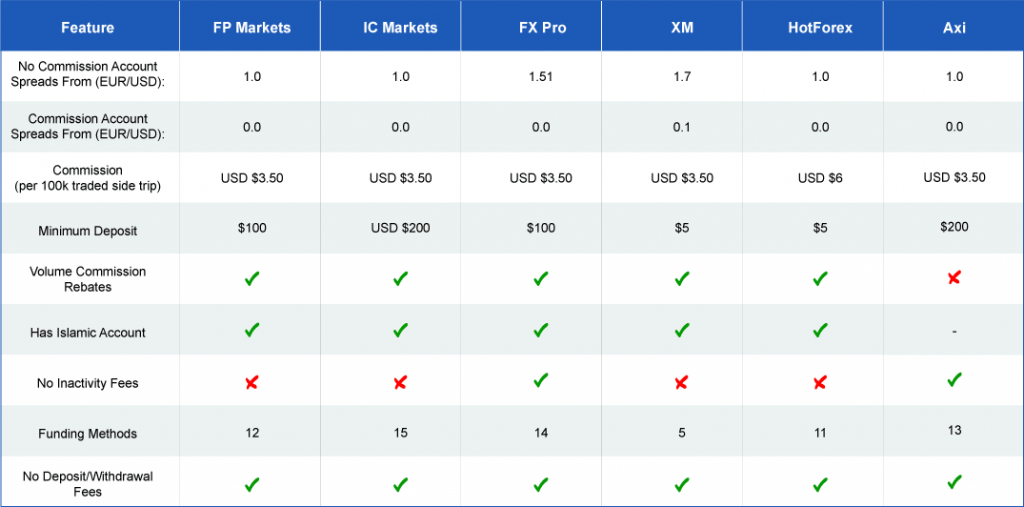This screenshot has height=507, width=1024.
Task: Click FP Markets Has Islamic Account checkmark
Action: click(x=252, y=330)
